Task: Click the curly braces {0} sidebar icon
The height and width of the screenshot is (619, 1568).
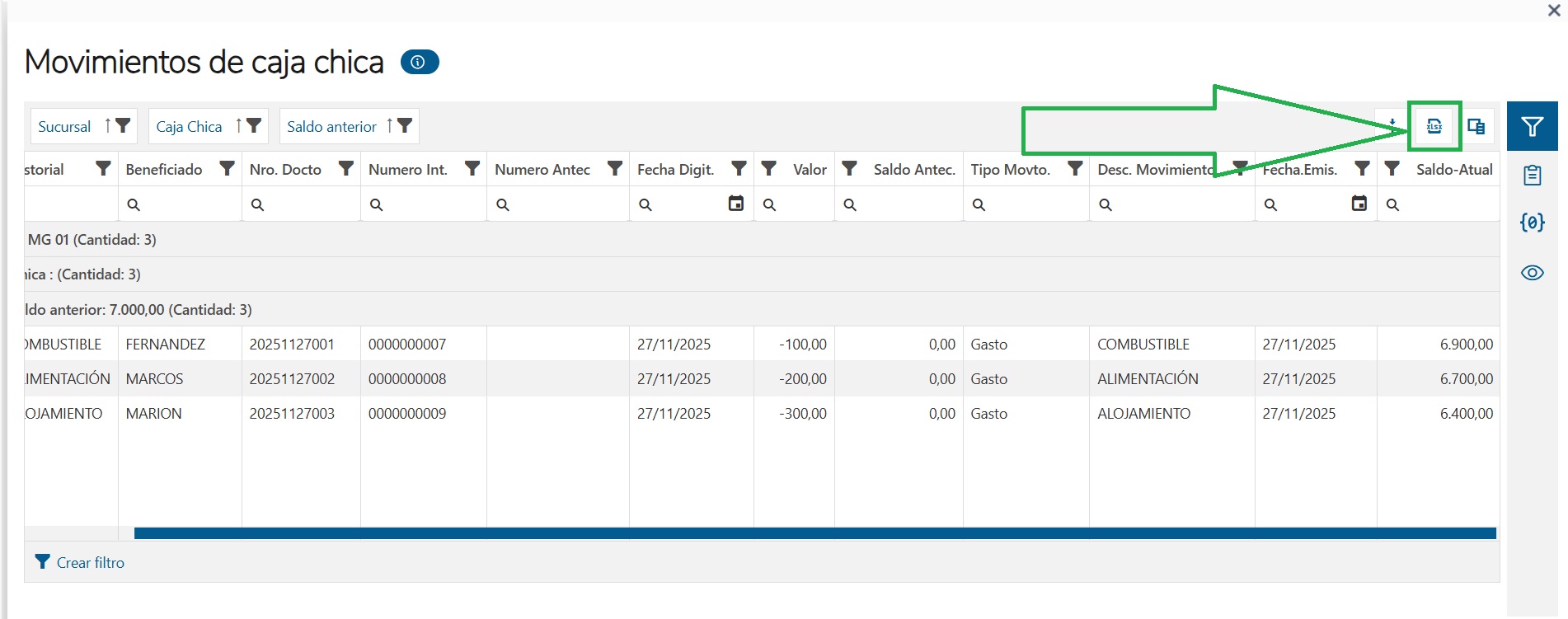Action: pos(1532,223)
